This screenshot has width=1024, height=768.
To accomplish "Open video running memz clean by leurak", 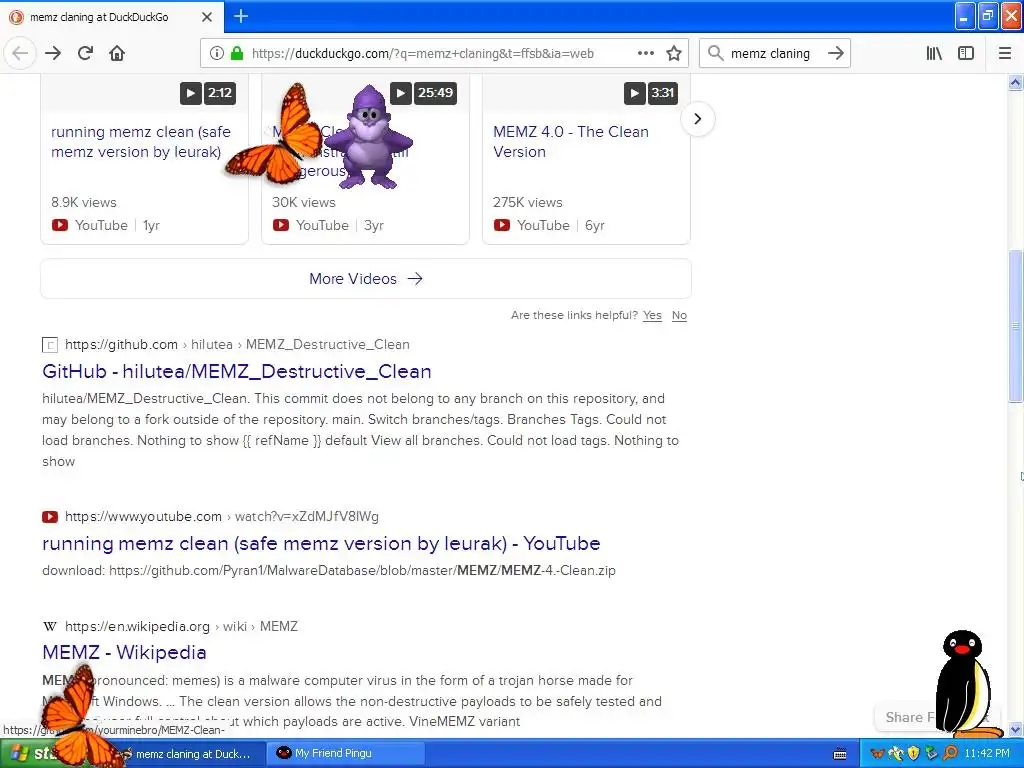I will (140, 142).
